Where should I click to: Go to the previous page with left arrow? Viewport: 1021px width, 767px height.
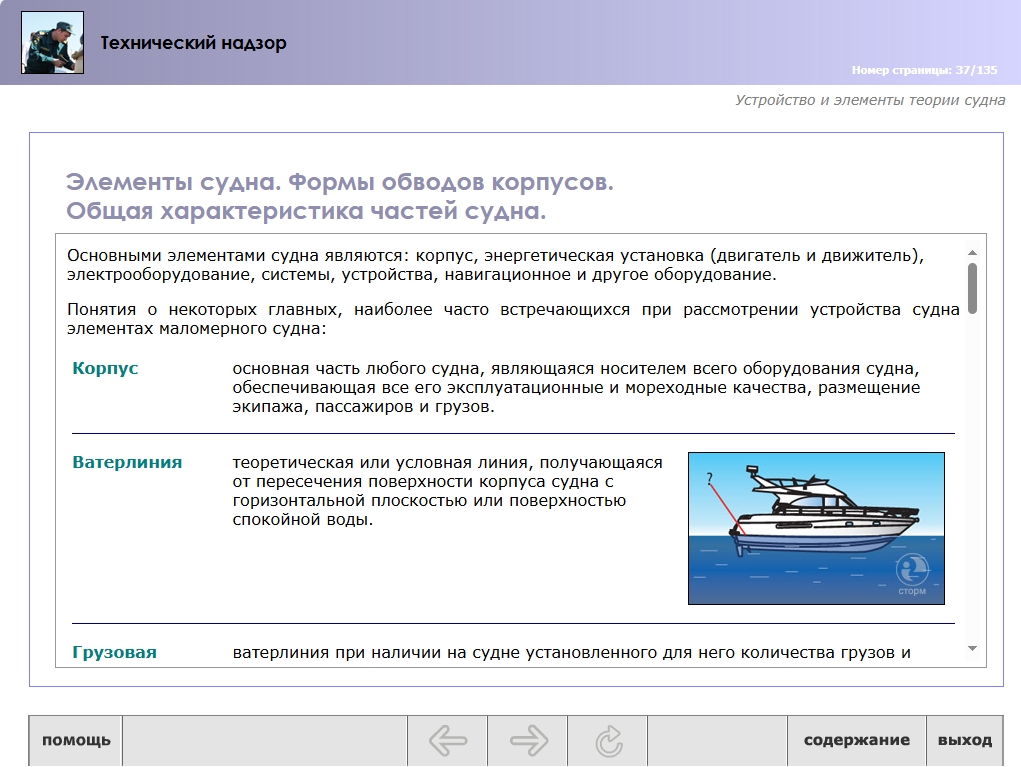448,740
